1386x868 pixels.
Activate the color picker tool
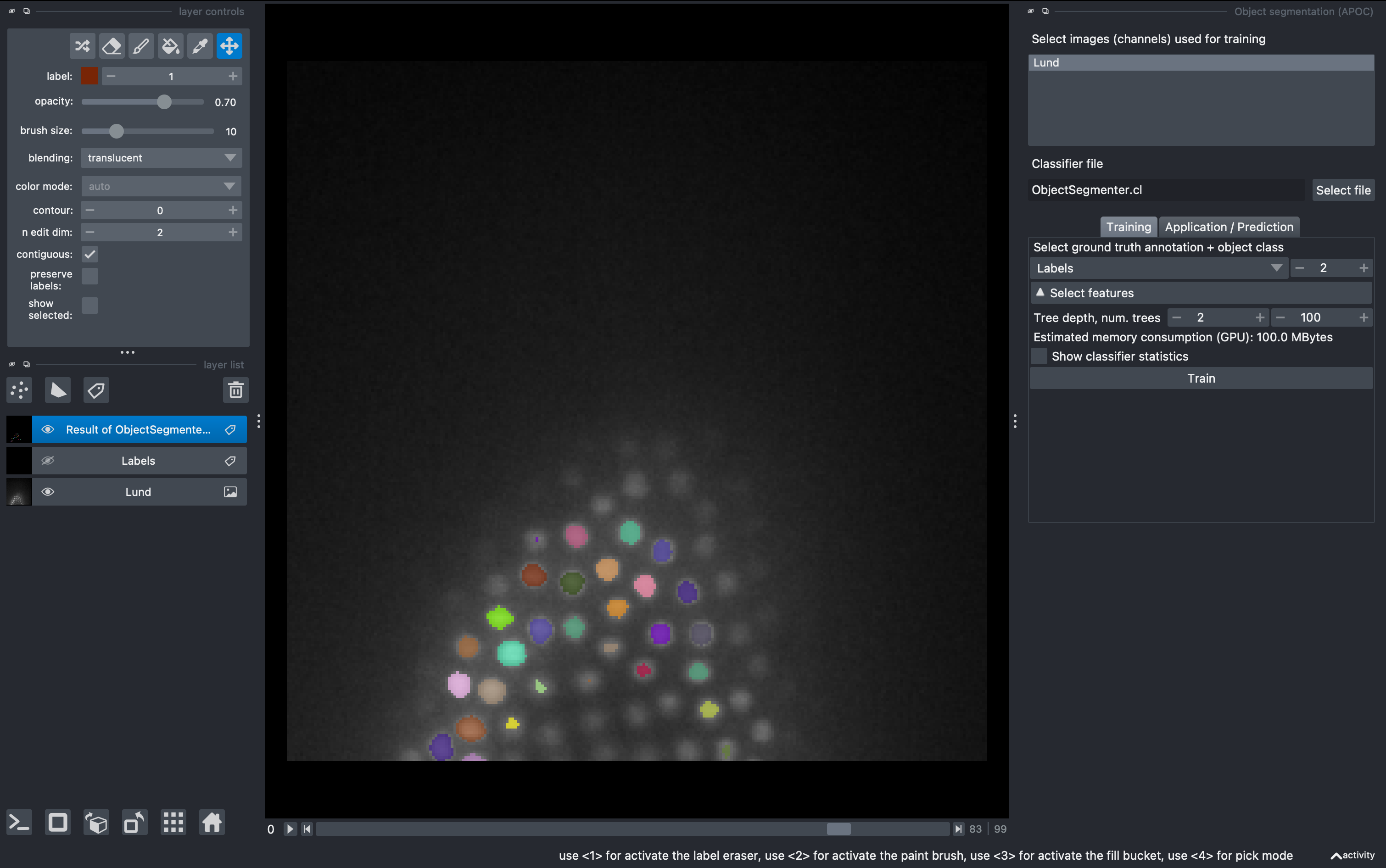[x=200, y=46]
